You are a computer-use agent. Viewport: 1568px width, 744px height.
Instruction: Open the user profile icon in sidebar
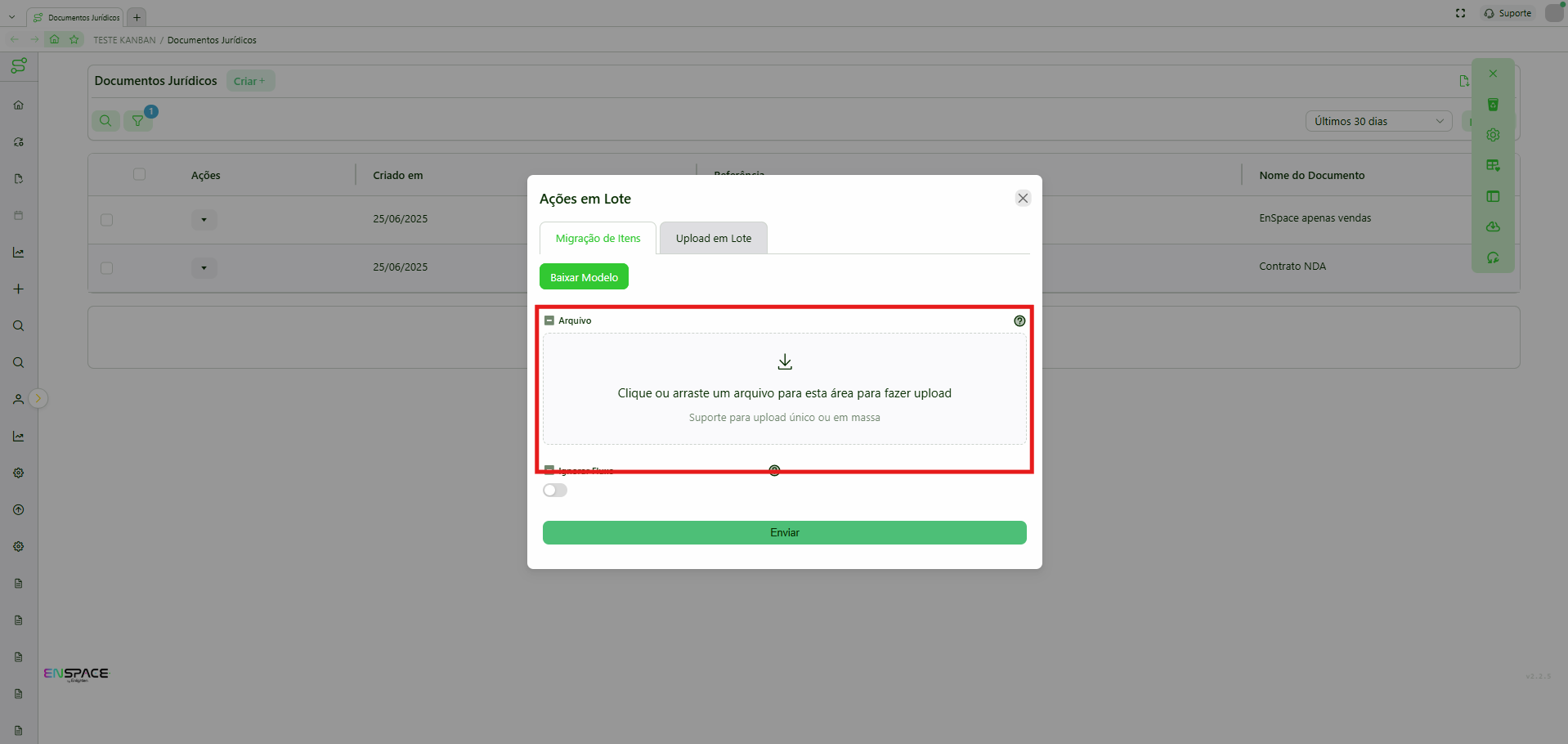click(19, 399)
